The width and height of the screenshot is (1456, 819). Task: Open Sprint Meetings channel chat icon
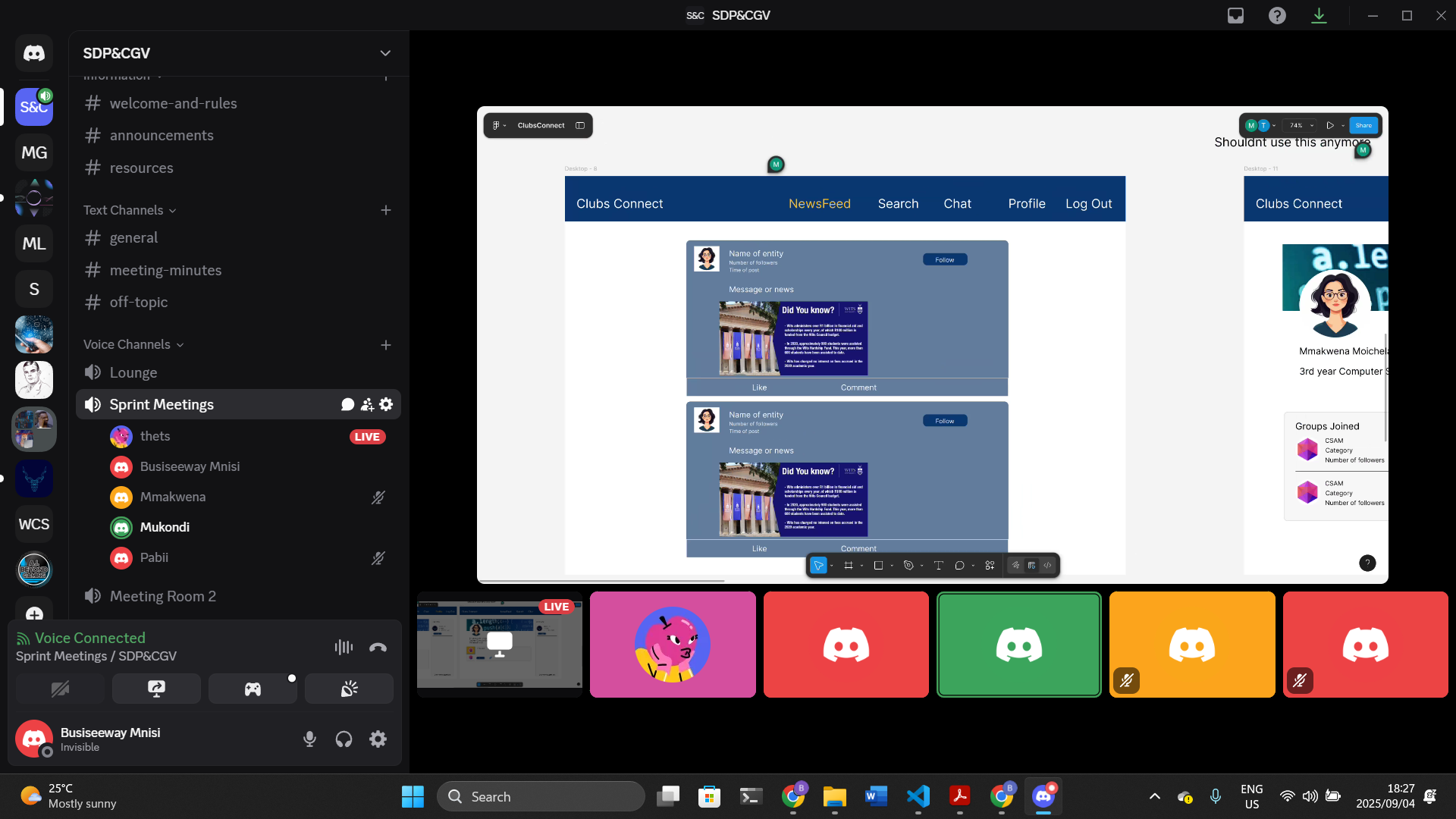point(348,405)
